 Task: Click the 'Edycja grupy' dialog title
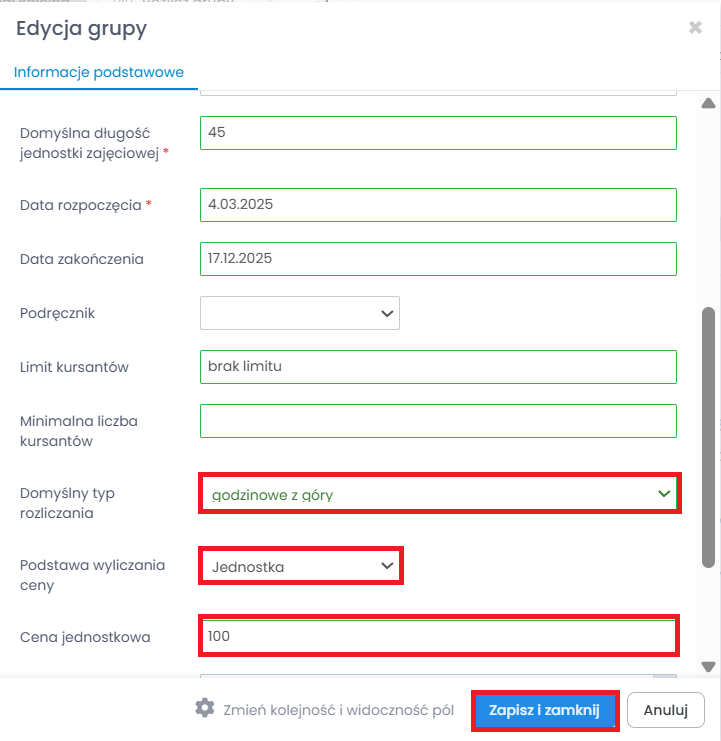coord(81,28)
